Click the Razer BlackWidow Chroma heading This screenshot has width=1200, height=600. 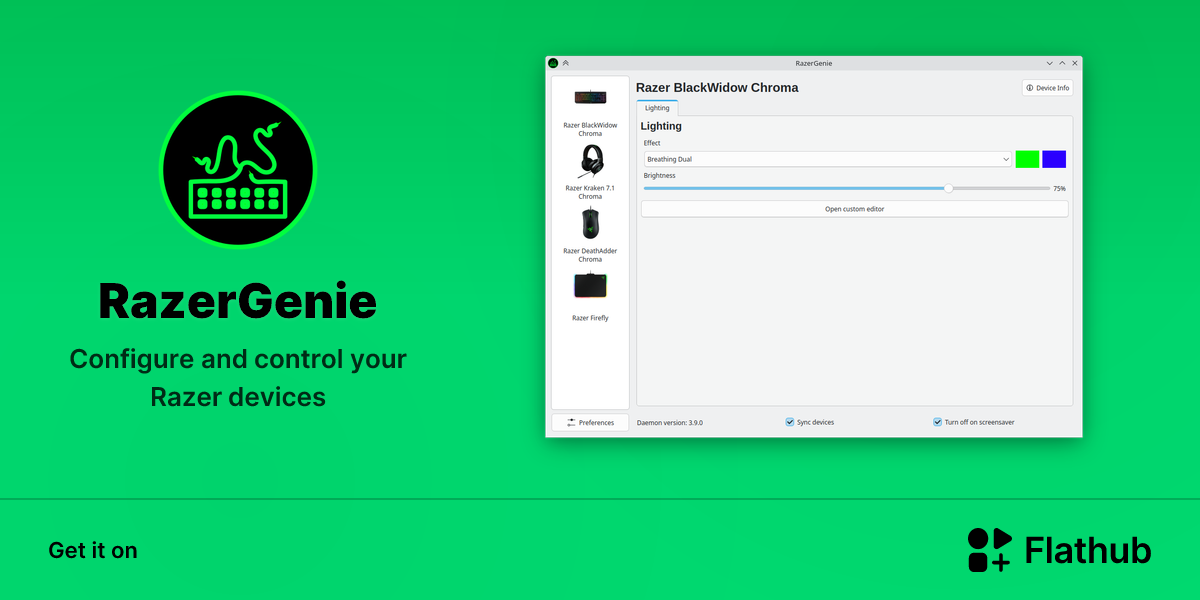pos(717,88)
